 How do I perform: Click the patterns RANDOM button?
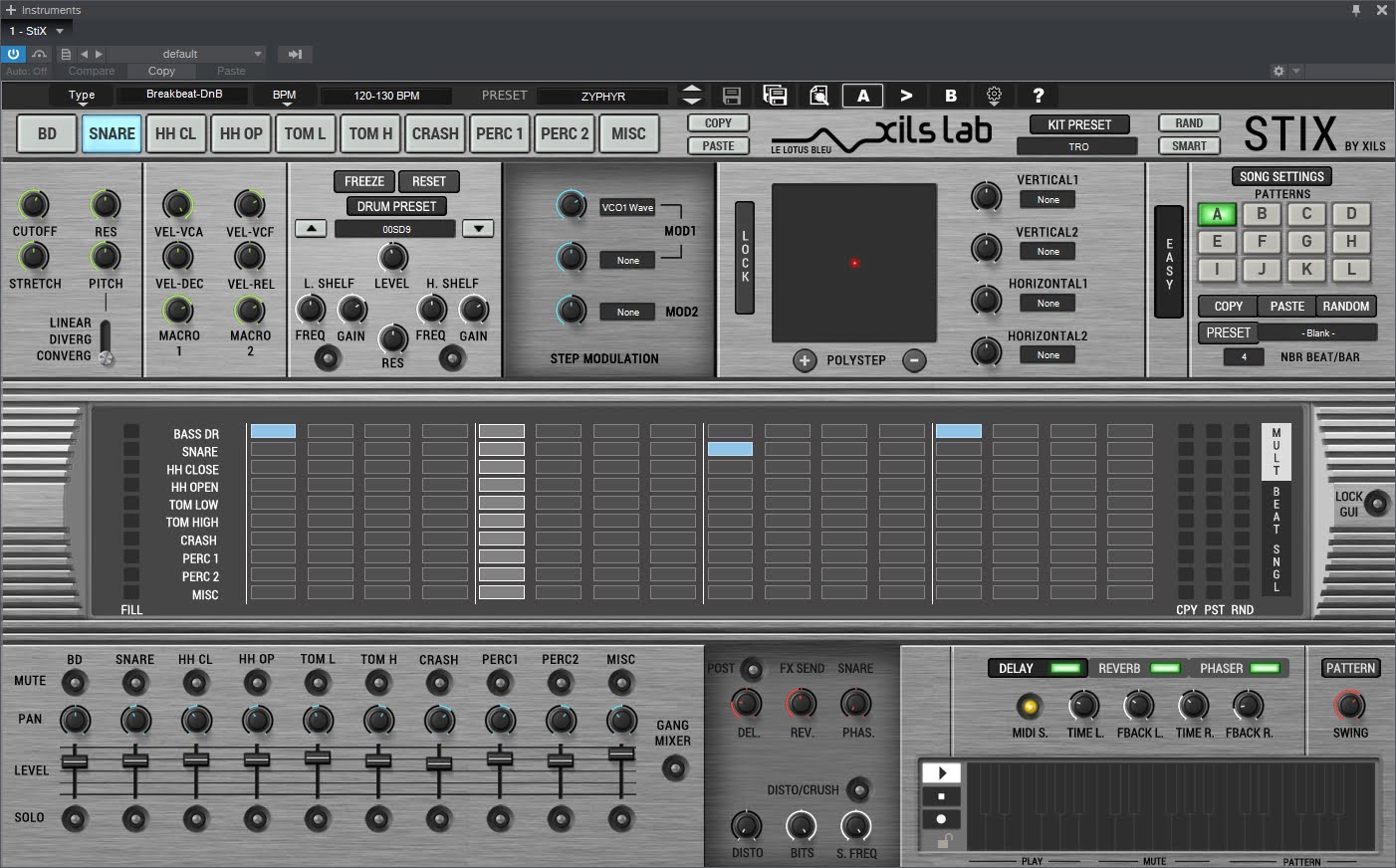tap(1346, 307)
